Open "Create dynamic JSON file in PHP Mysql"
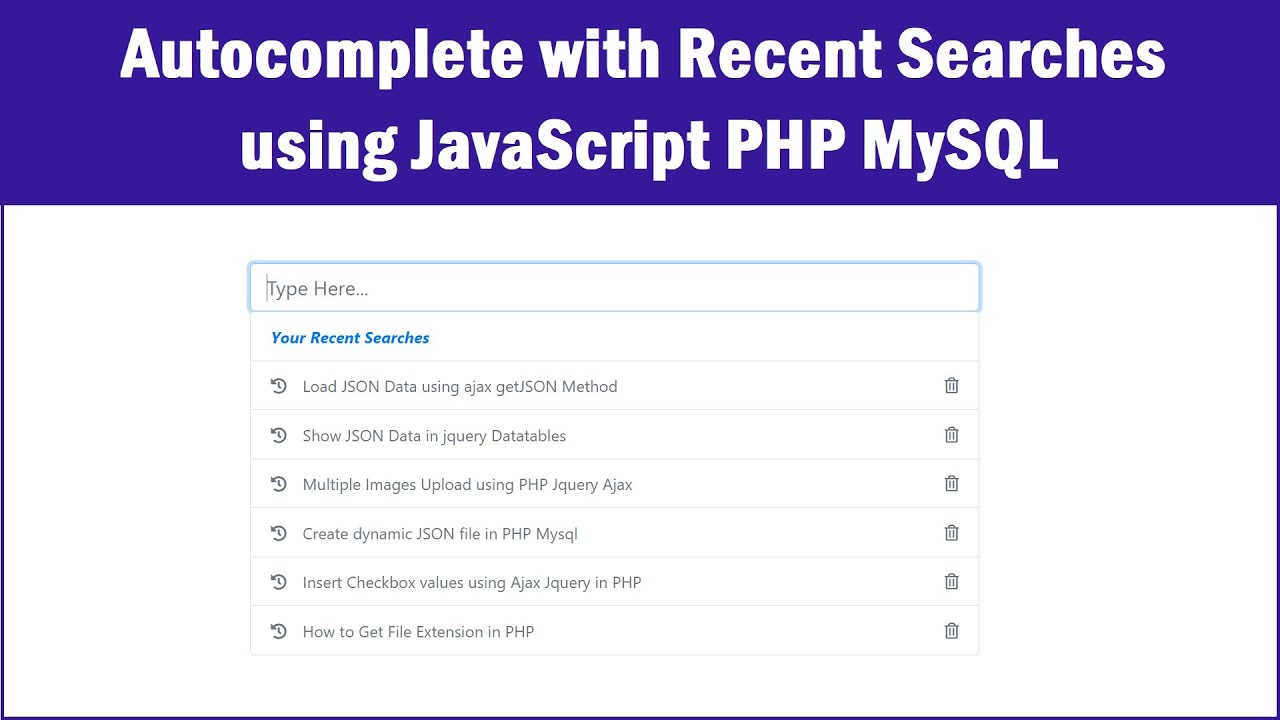Screen dimensions: 1280x720 click(x=440, y=534)
